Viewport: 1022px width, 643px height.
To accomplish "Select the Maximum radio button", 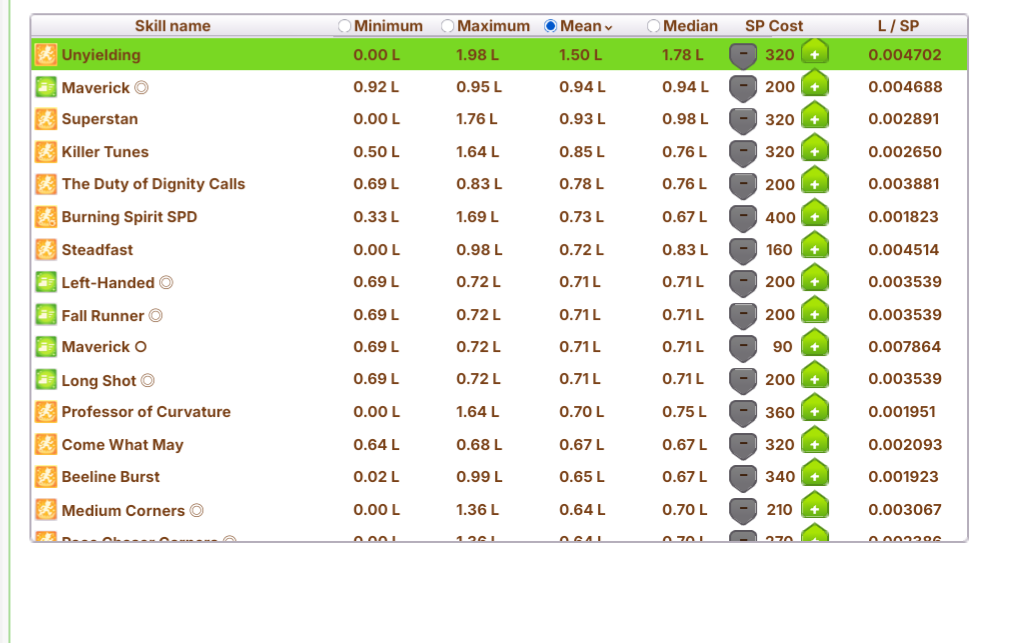I will click(x=447, y=26).
